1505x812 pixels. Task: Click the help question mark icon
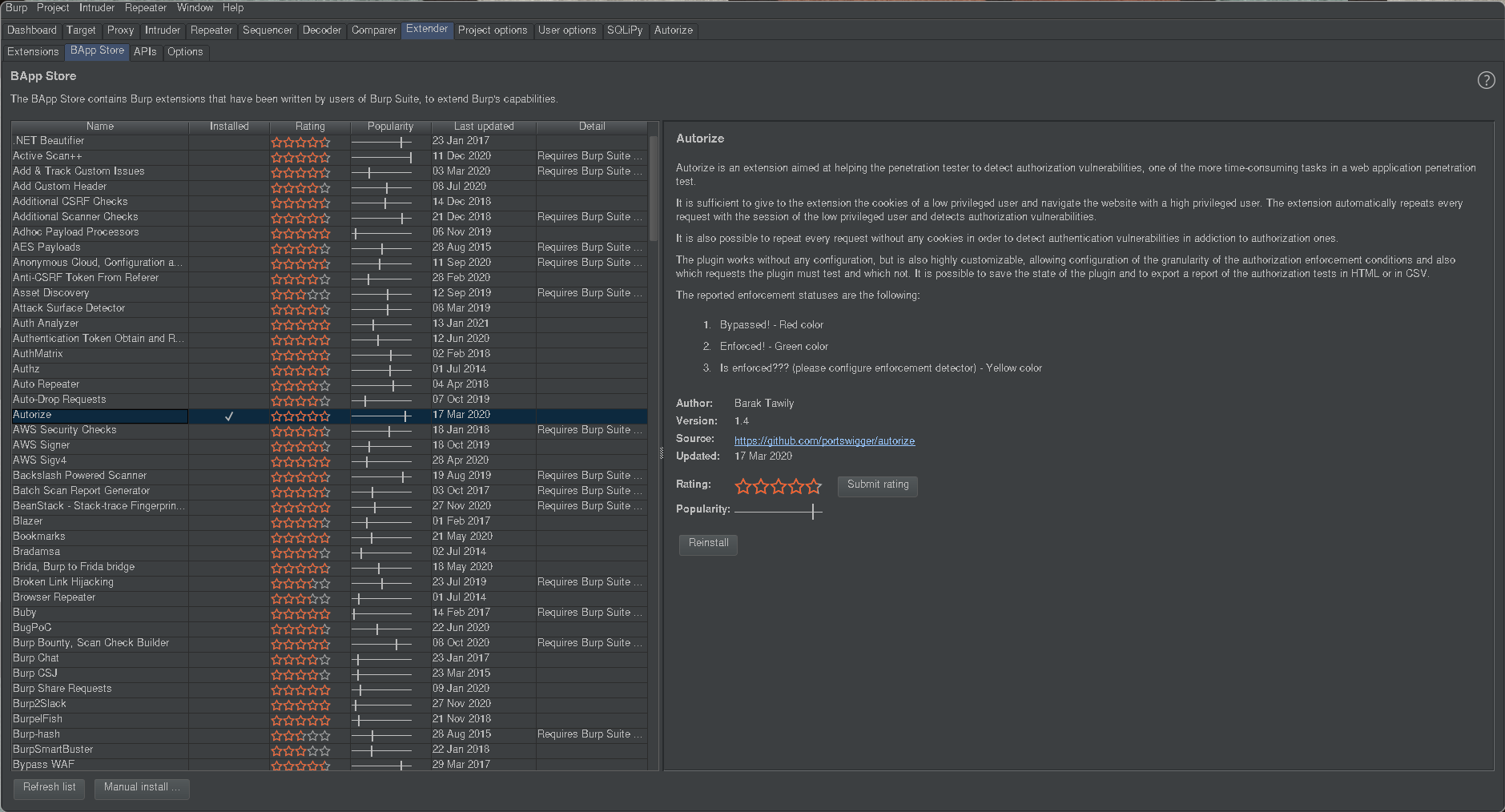1486,80
